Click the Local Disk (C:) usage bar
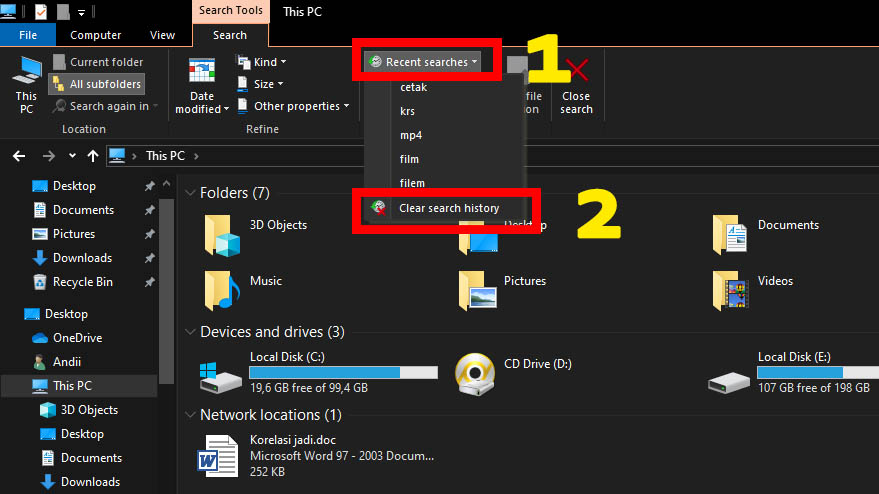Viewport: 879px width, 494px height. [x=344, y=372]
